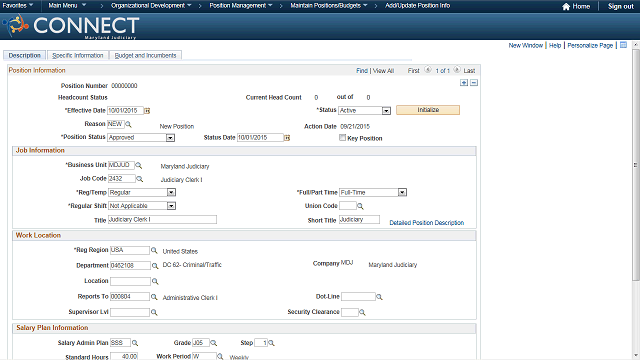640x360 pixels.
Task: Look up Work Period values
Action: coord(220,357)
